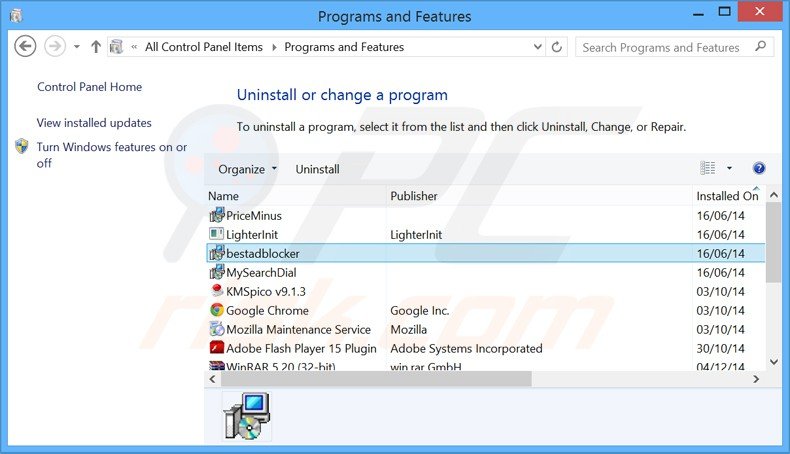Viewport: 790px width, 454px height.
Task: Select the MySearchDial program icon
Action: click(217, 272)
